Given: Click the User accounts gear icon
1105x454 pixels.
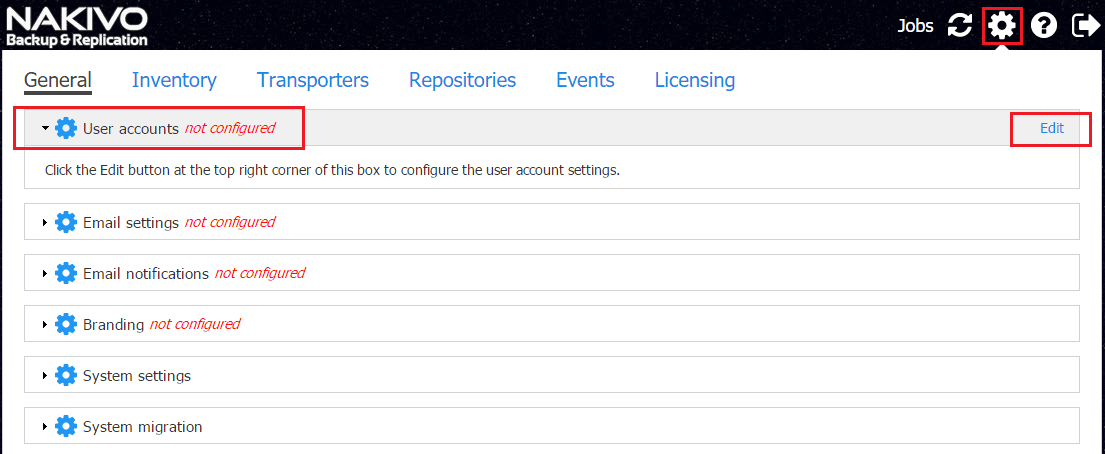Looking at the screenshot, I should pos(66,128).
